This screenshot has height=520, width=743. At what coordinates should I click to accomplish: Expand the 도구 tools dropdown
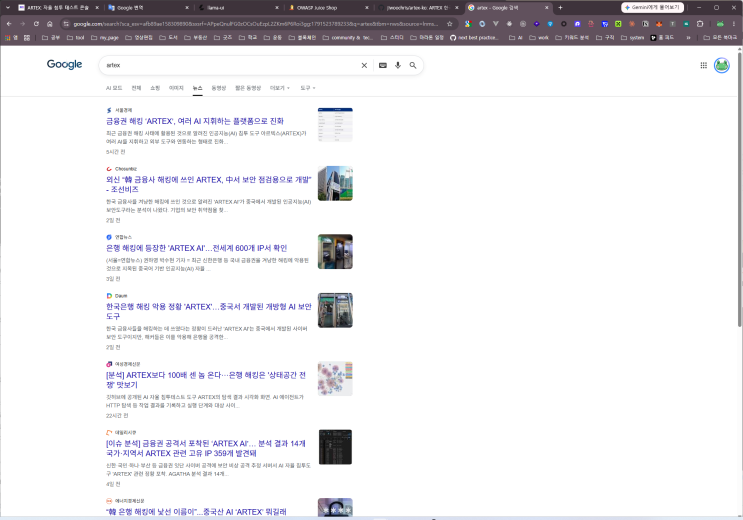tap(308, 88)
